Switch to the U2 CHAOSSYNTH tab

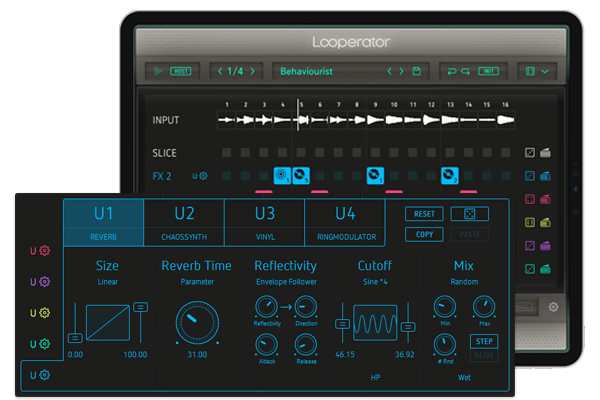[184, 222]
